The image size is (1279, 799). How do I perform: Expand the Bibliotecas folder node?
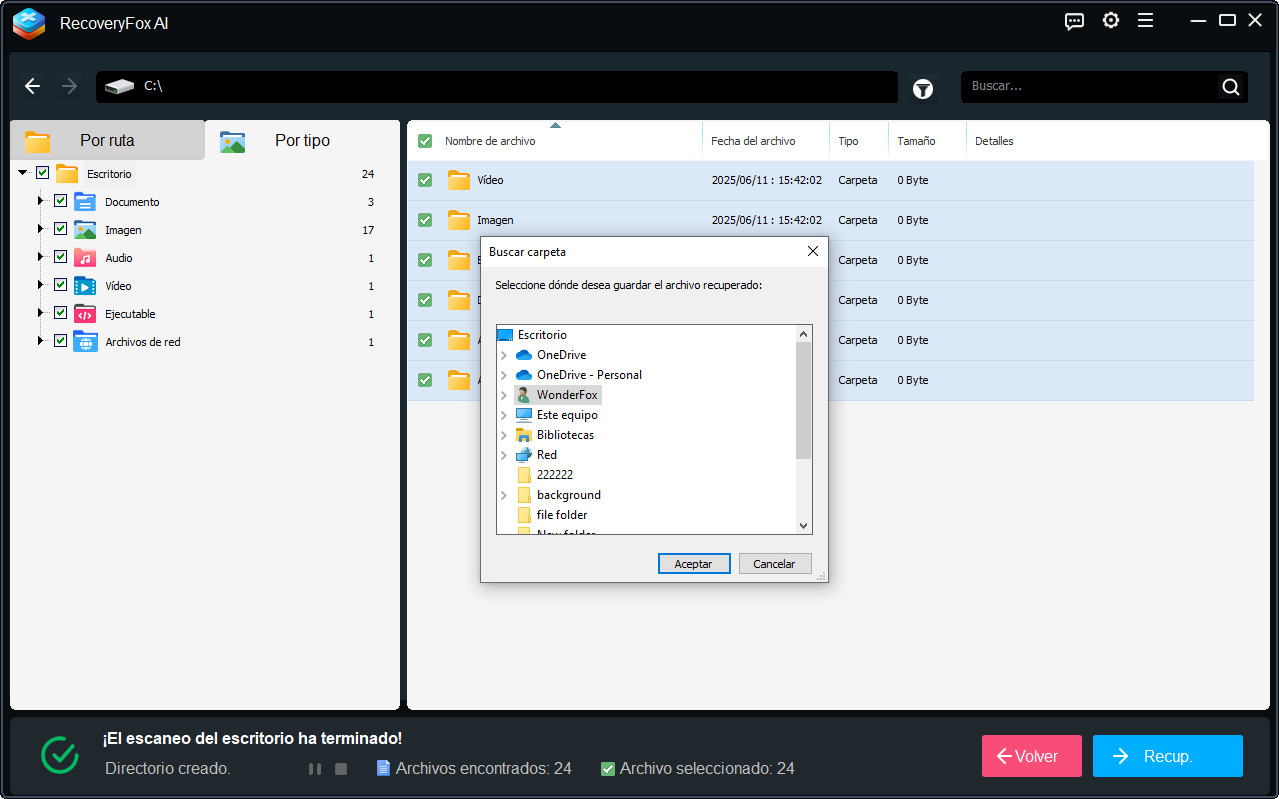(503, 435)
